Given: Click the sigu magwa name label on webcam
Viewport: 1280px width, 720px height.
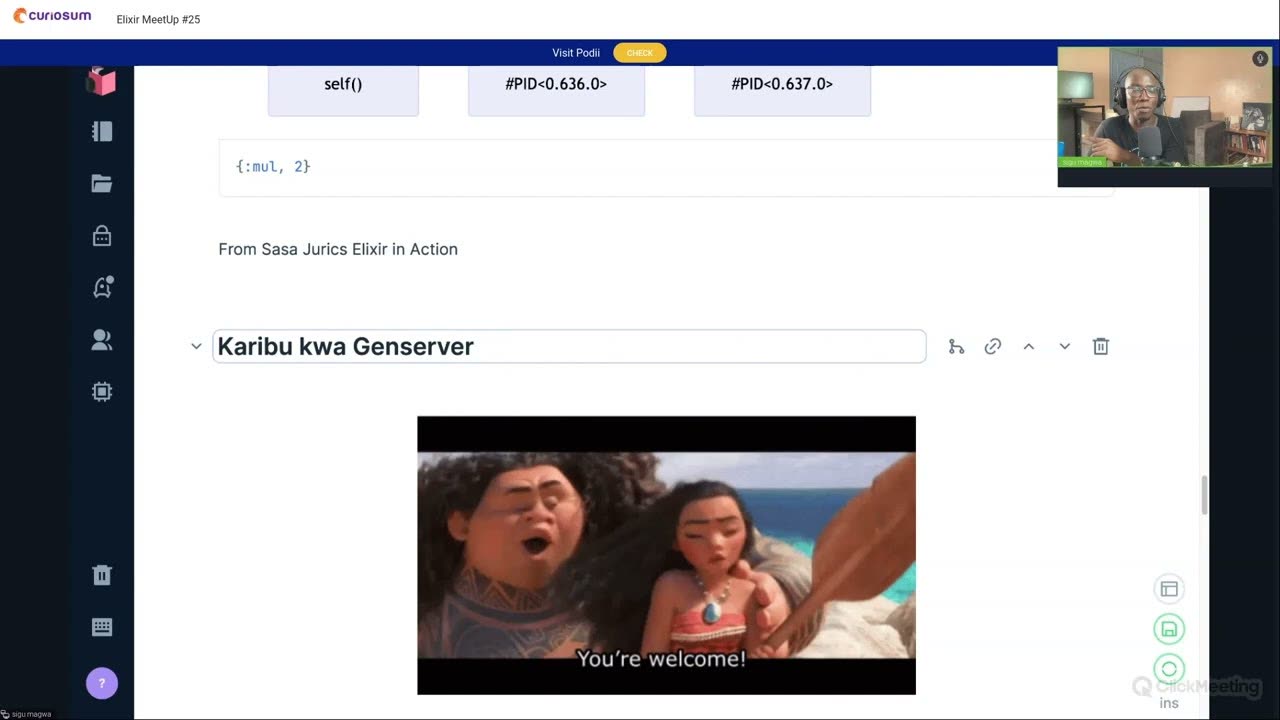Looking at the screenshot, I should (1082, 162).
